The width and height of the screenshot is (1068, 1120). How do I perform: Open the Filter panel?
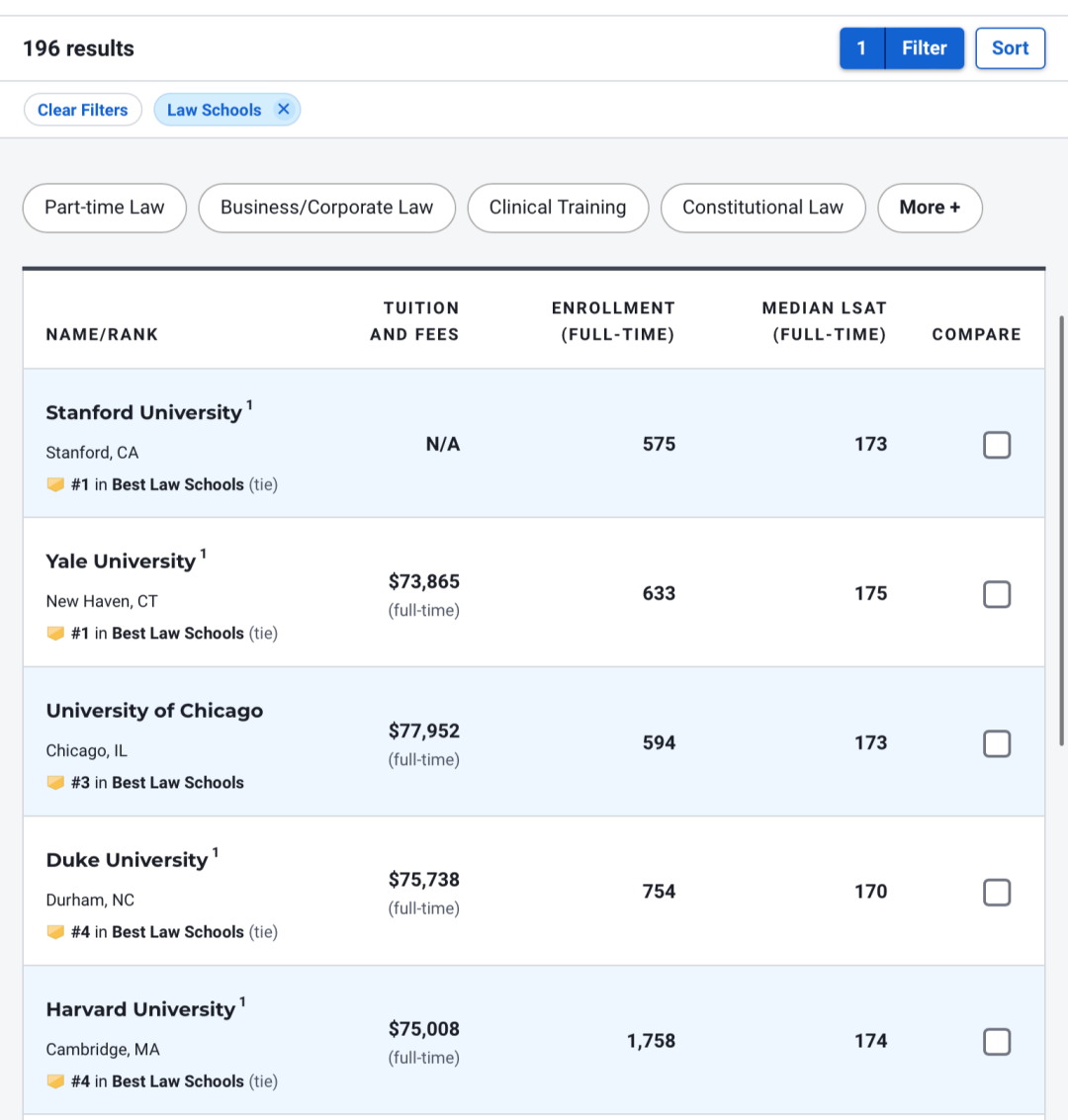[924, 48]
